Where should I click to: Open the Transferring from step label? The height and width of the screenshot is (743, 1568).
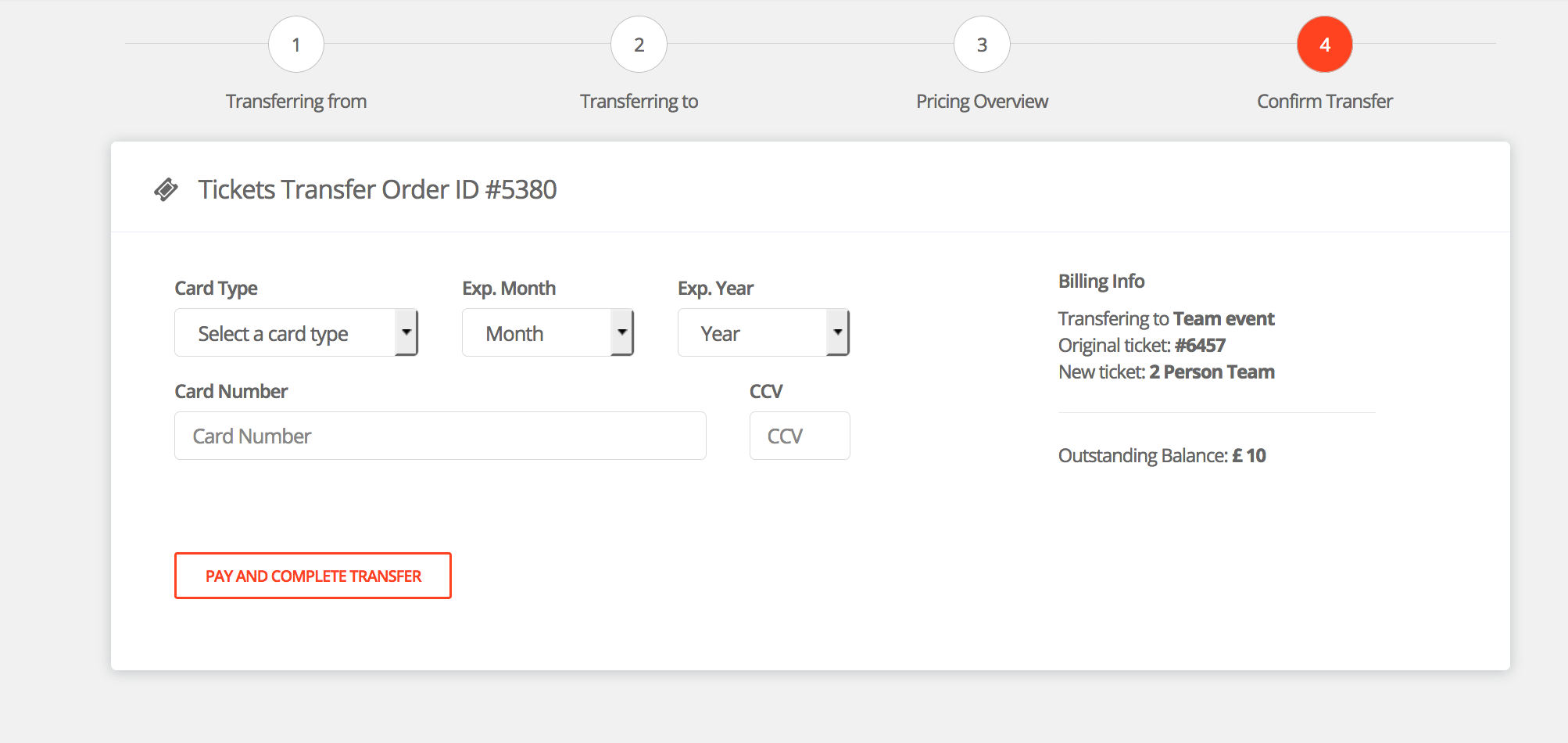click(296, 102)
